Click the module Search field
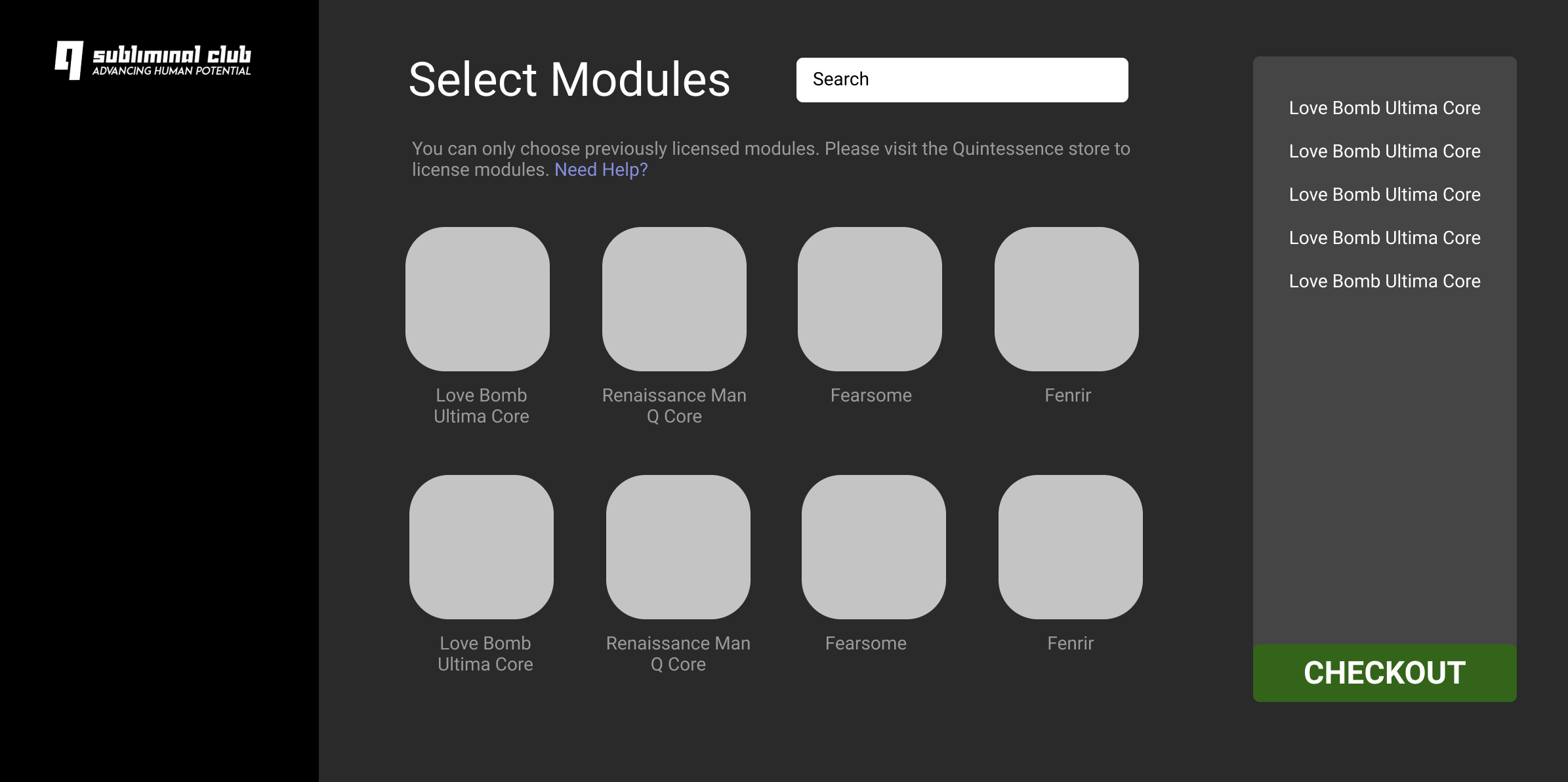The width and height of the screenshot is (1568, 782). (x=962, y=80)
